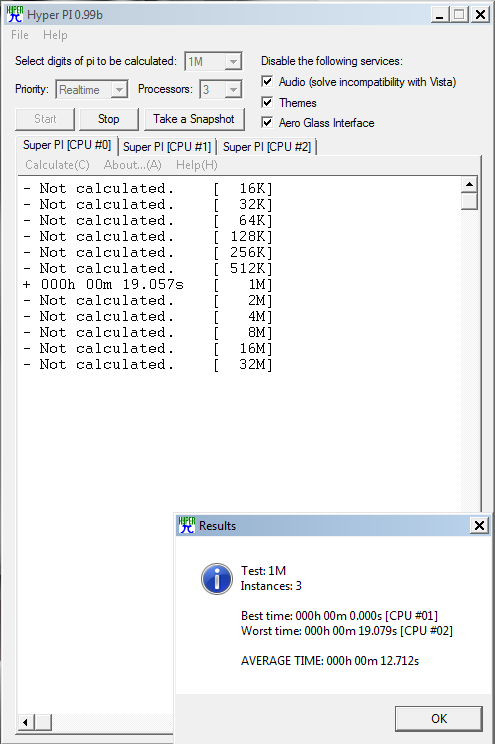Click the Start button
The height and width of the screenshot is (744, 495).
pos(45,119)
